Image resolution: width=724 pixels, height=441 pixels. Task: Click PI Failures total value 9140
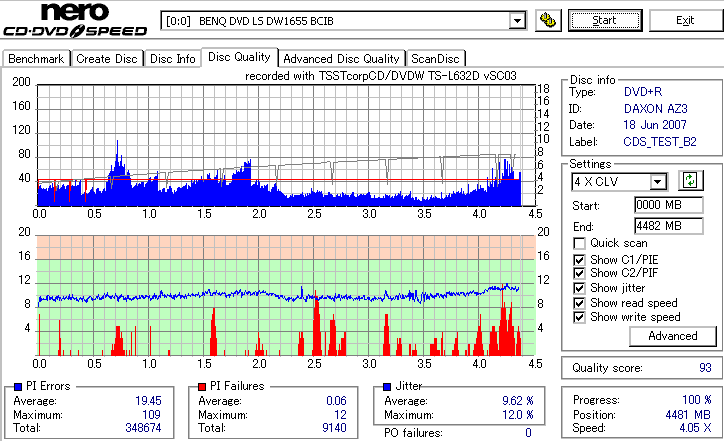(x=334, y=428)
